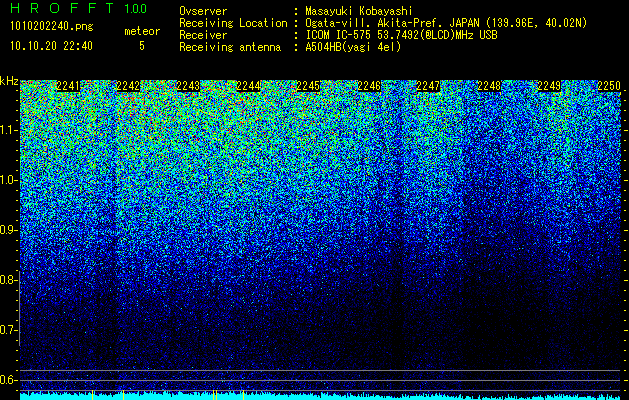Click the 0.7 frequency axis label

tap(8, 330)
